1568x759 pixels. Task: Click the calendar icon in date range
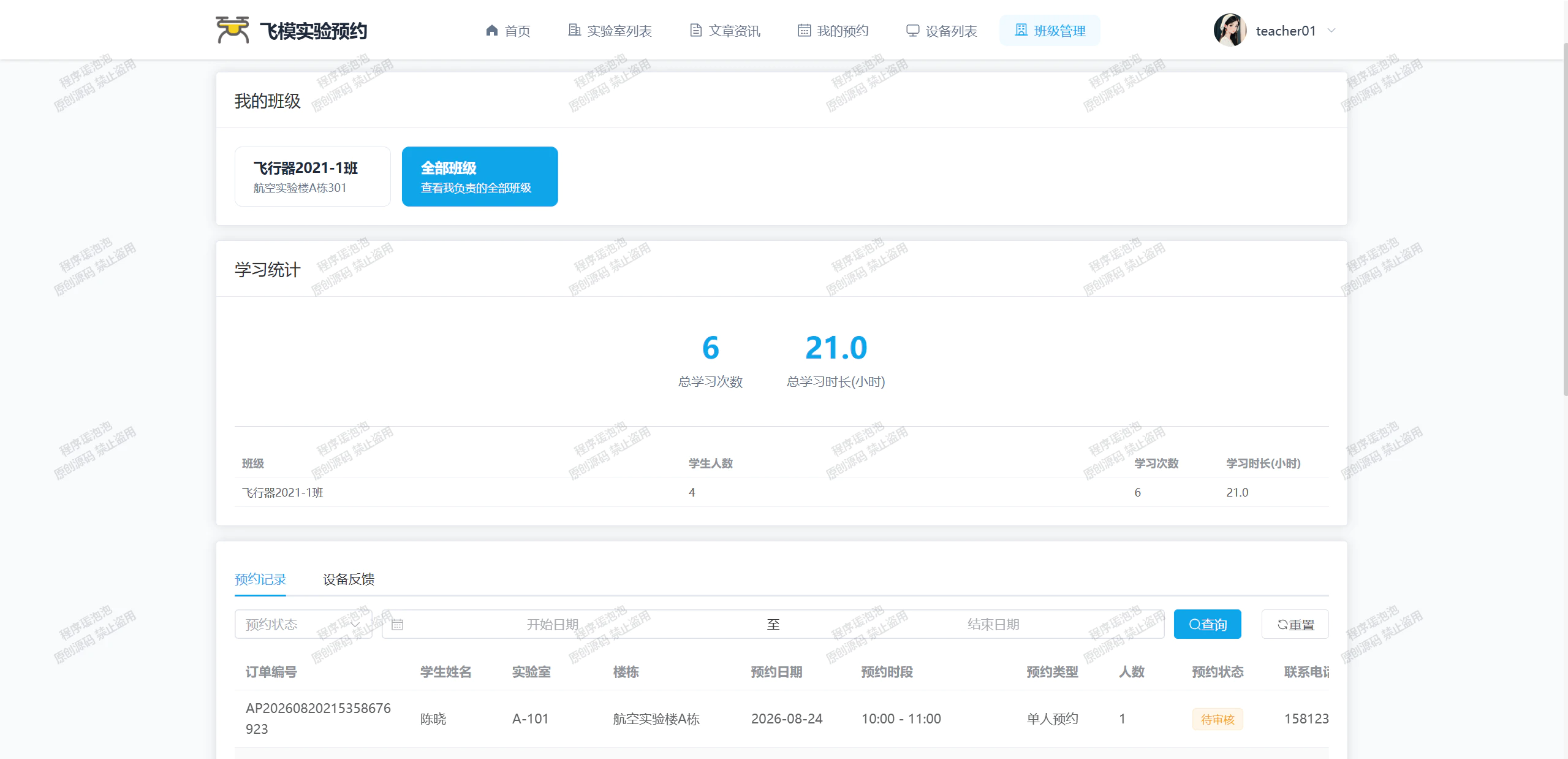[397, 625]
